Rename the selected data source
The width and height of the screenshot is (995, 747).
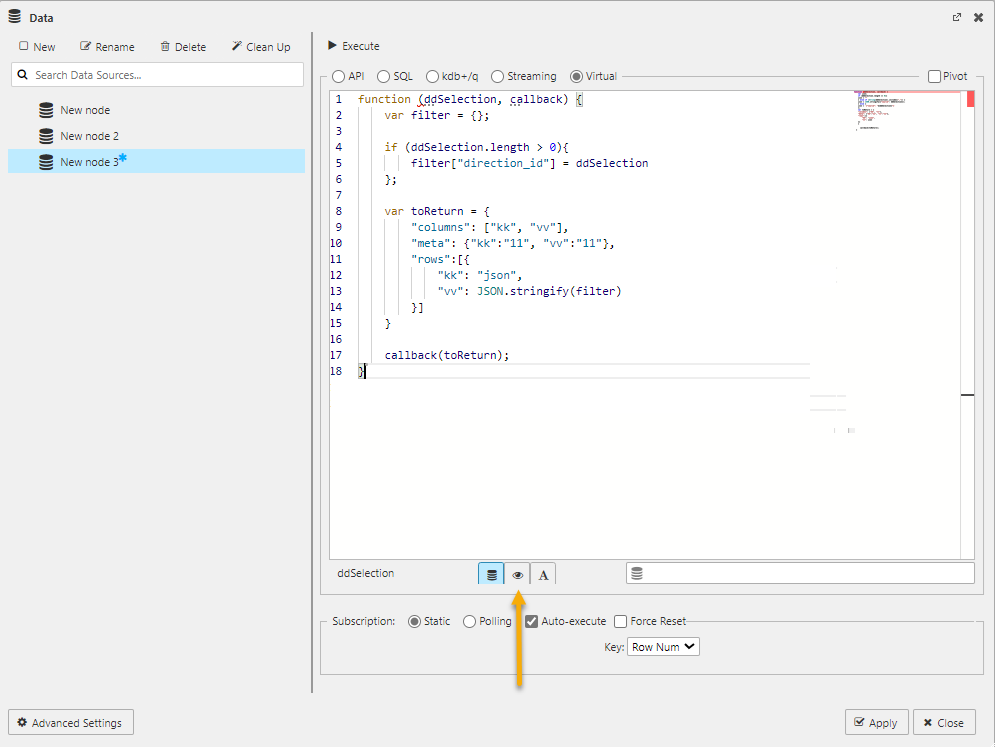click(x=107, y=46)
